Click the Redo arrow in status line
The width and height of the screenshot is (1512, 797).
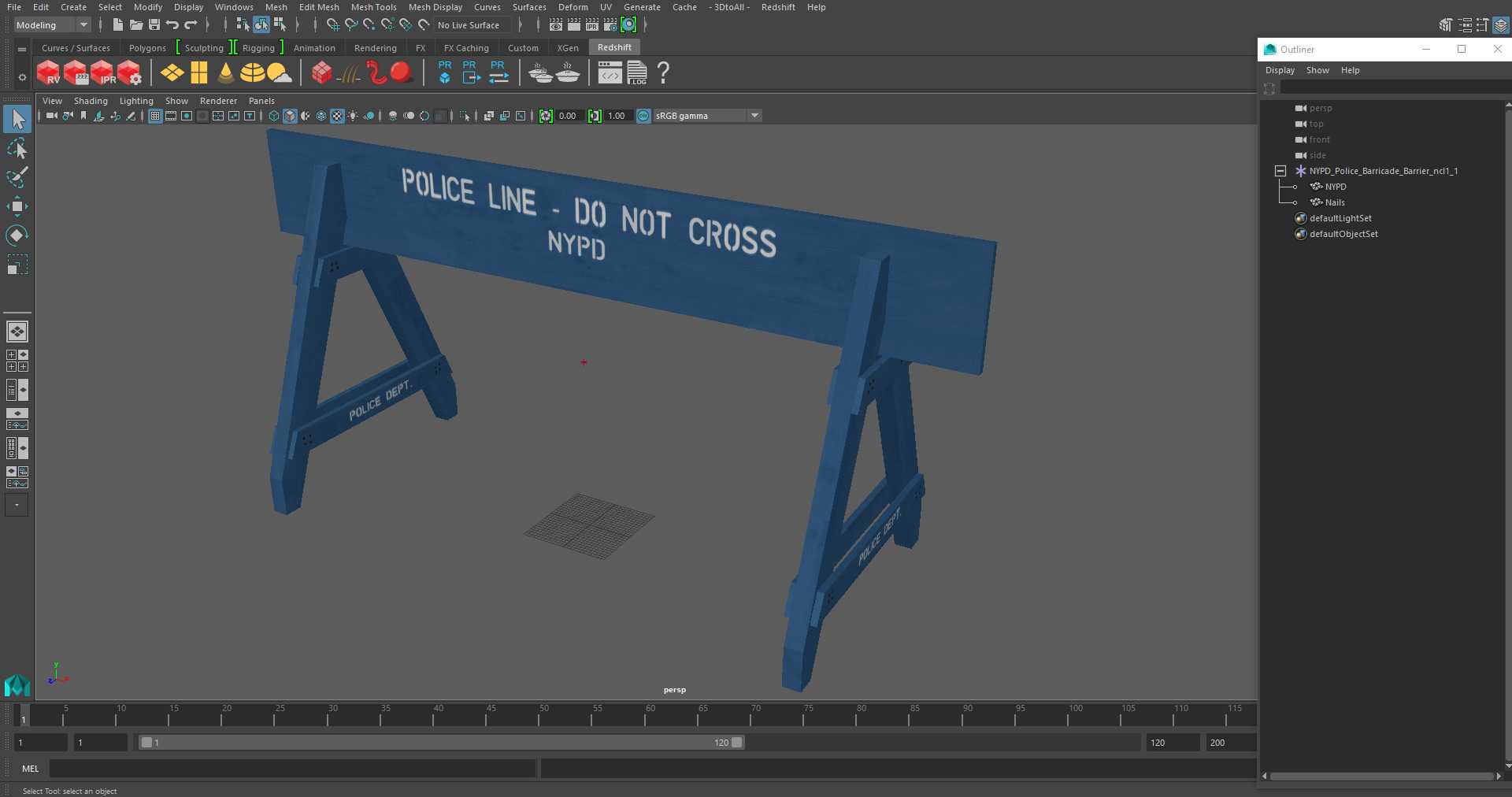pyautogui.click(x=191, y=25)
